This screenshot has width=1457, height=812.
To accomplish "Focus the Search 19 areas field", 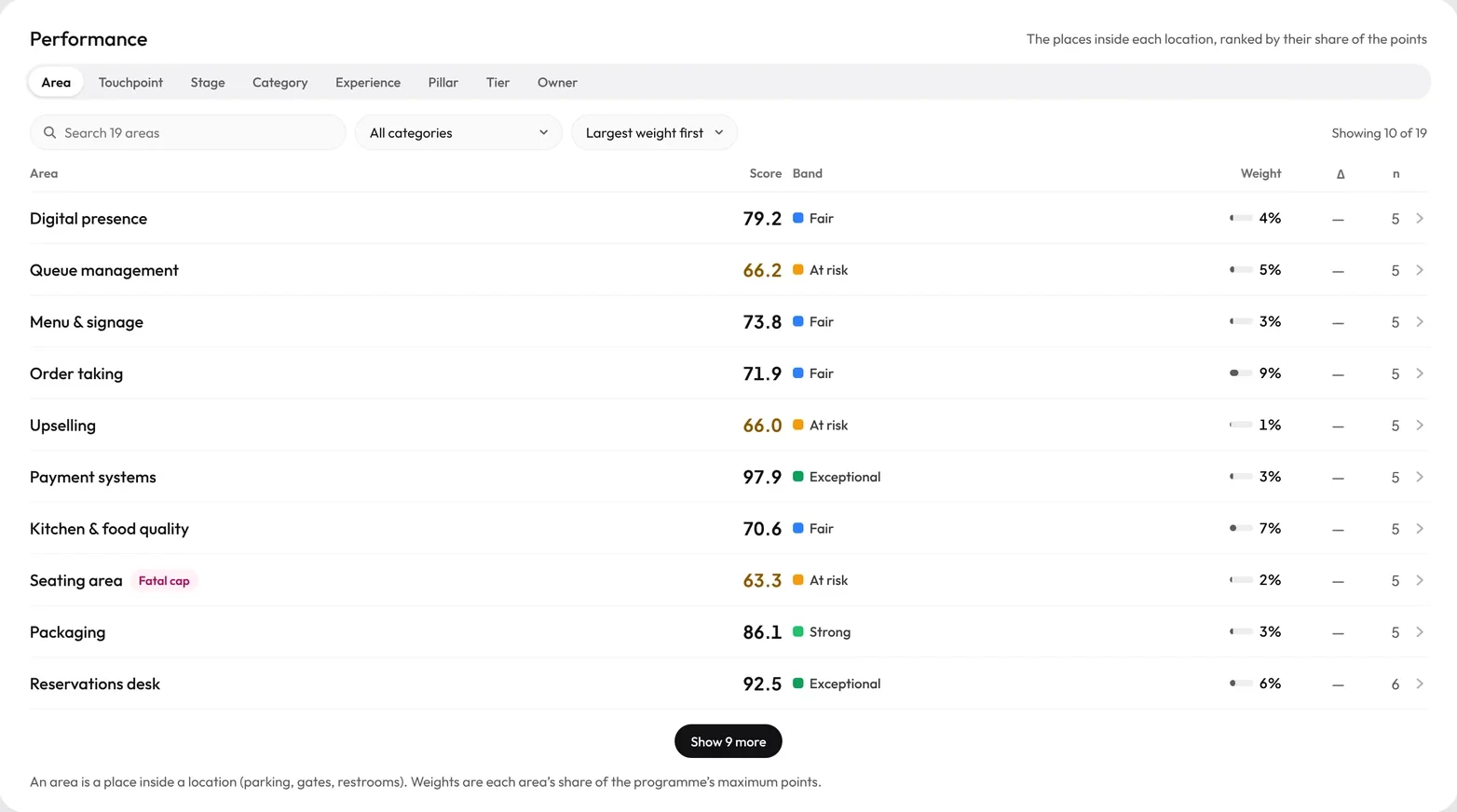I will tap(188, 133).
